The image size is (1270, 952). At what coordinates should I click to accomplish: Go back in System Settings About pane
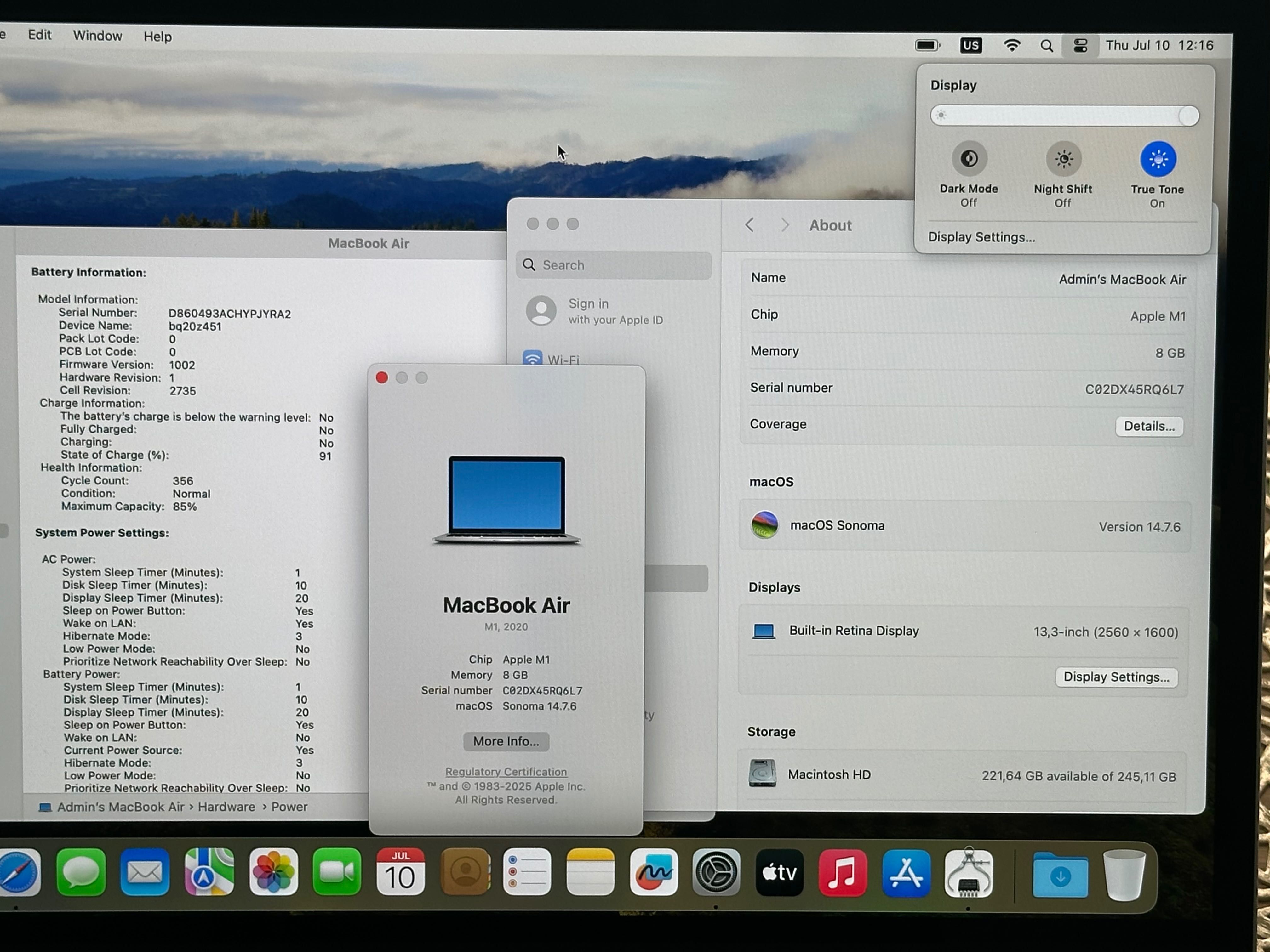[749, 225]
